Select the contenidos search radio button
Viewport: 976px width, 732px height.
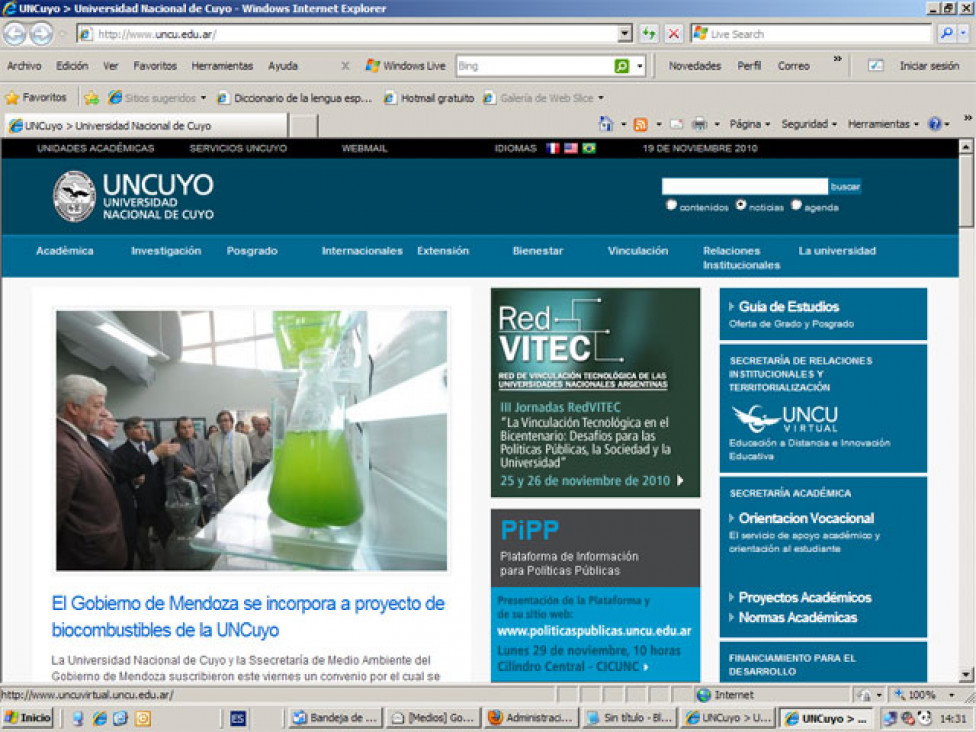coord(671,205)
